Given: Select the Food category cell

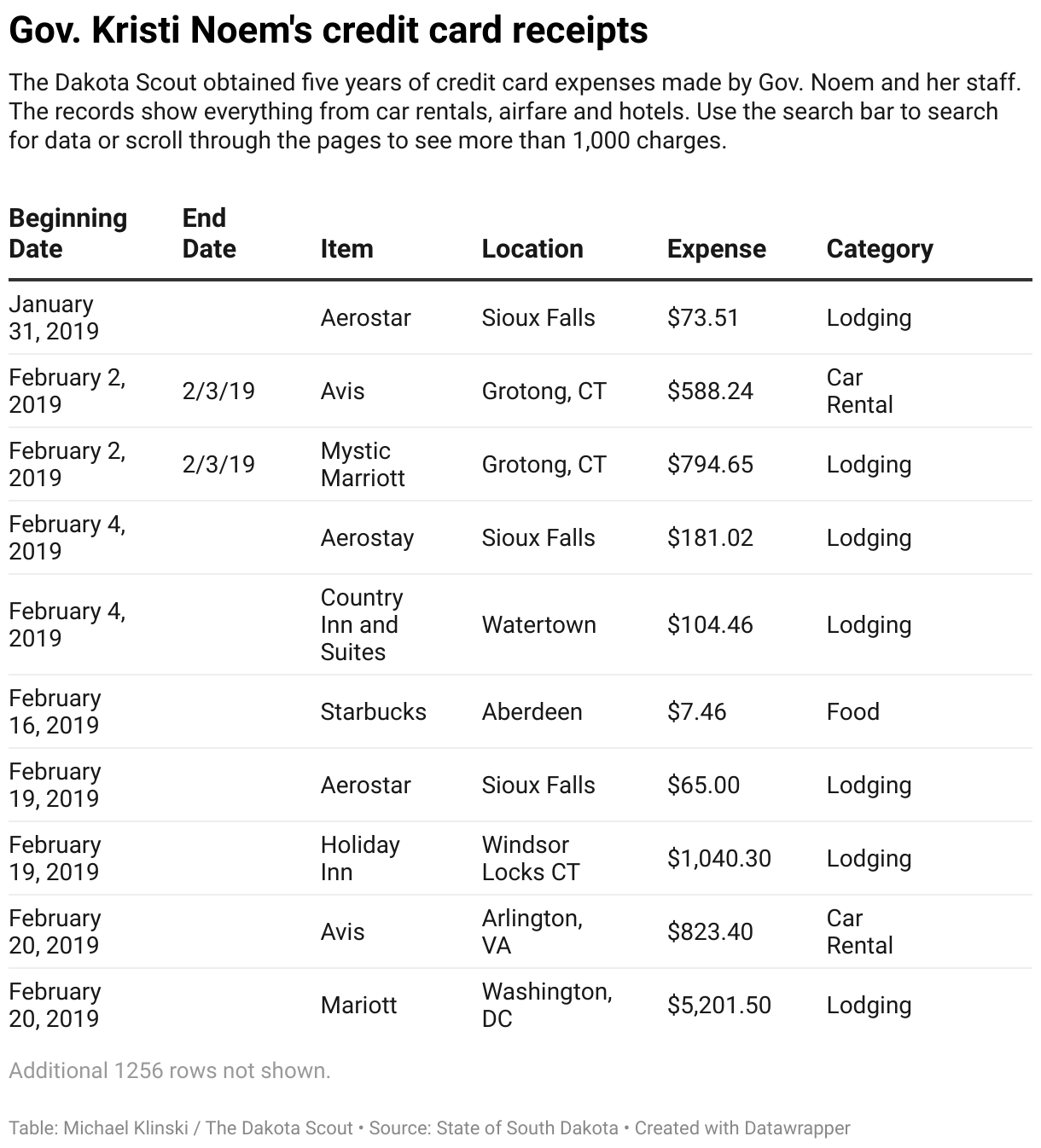Looking at the screenshot, I should [x=852, y=711].
